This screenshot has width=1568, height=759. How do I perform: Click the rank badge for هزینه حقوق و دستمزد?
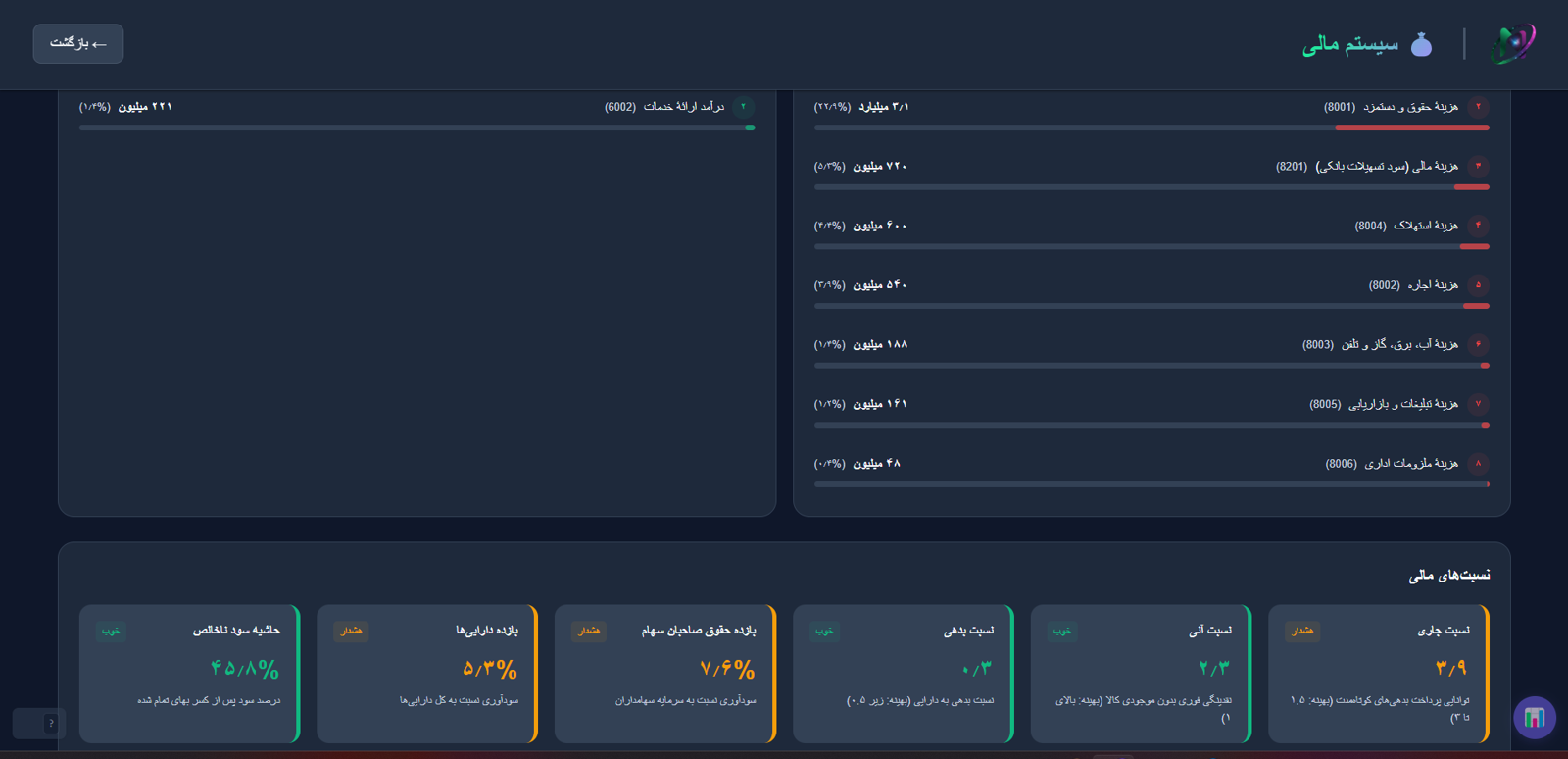[x=1478, y=106]
